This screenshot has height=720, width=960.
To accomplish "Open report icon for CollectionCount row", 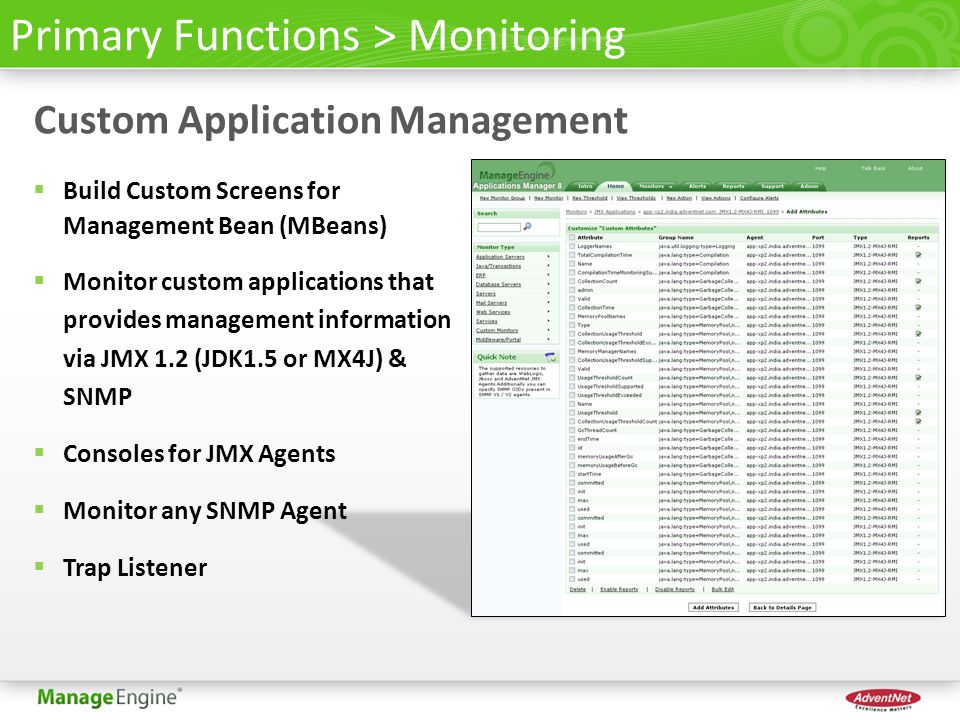I will click(x=918, y=281).
